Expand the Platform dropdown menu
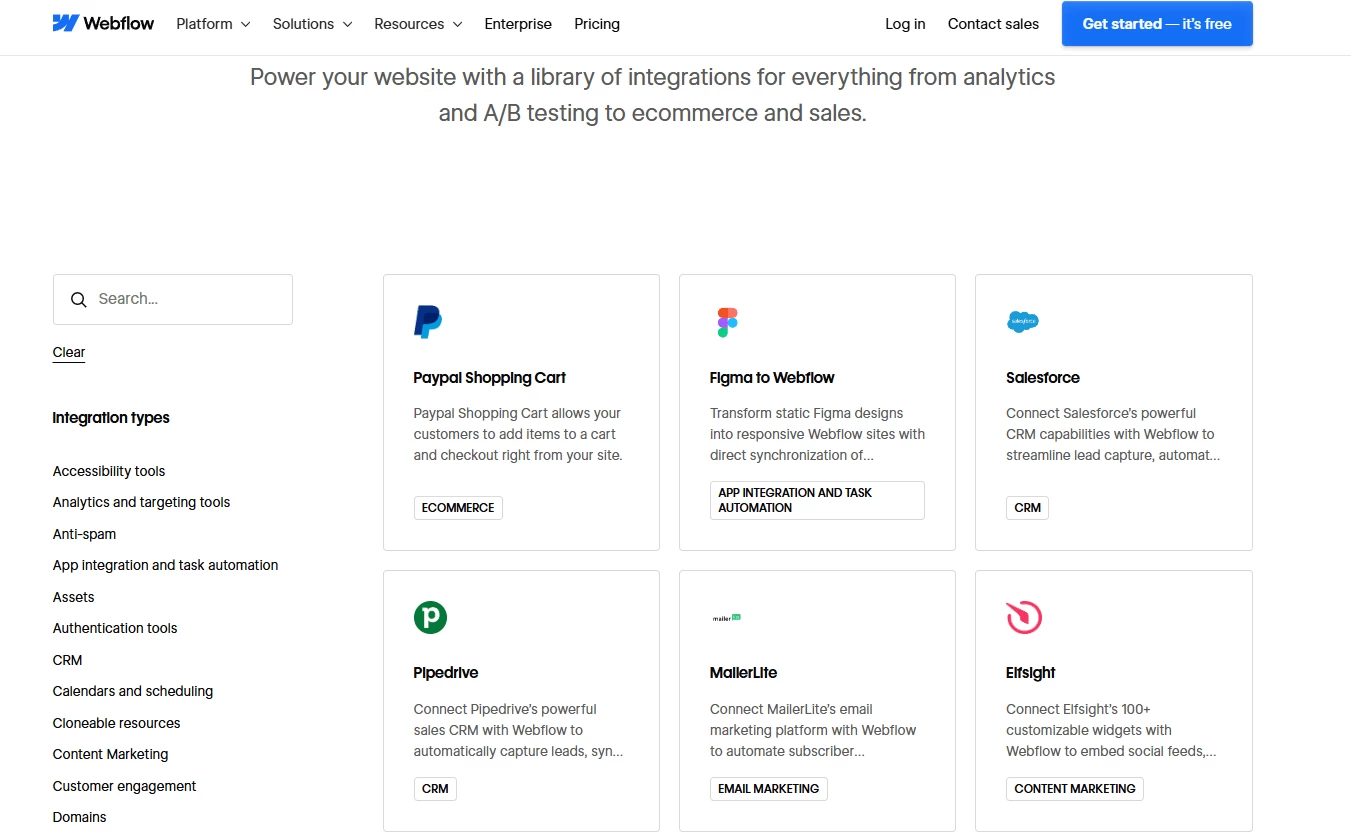1351x839 pixels. pos(213,24)
